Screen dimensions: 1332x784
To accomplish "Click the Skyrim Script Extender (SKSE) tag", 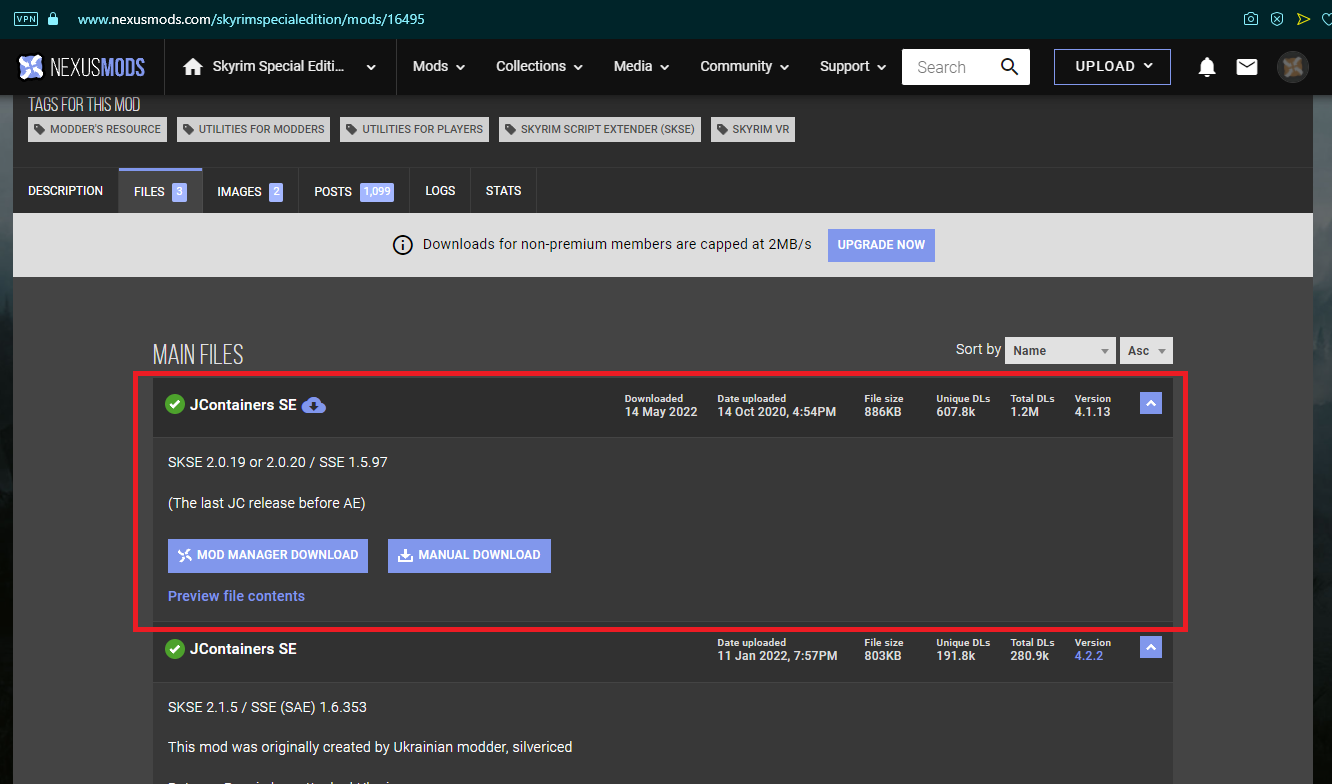I will click(x=600, y=129).
